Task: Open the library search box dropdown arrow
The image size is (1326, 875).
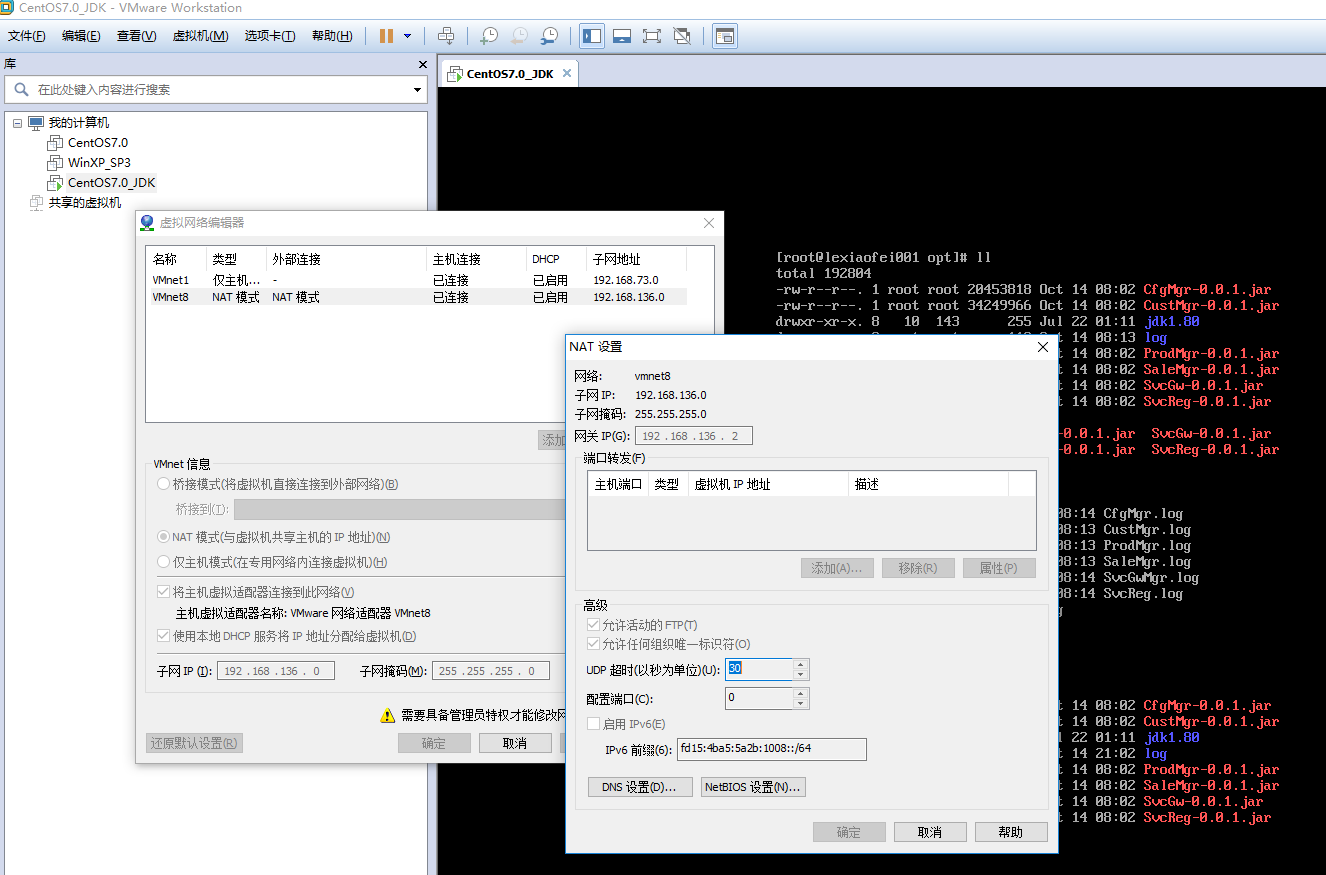Action: tap(418, 90)
